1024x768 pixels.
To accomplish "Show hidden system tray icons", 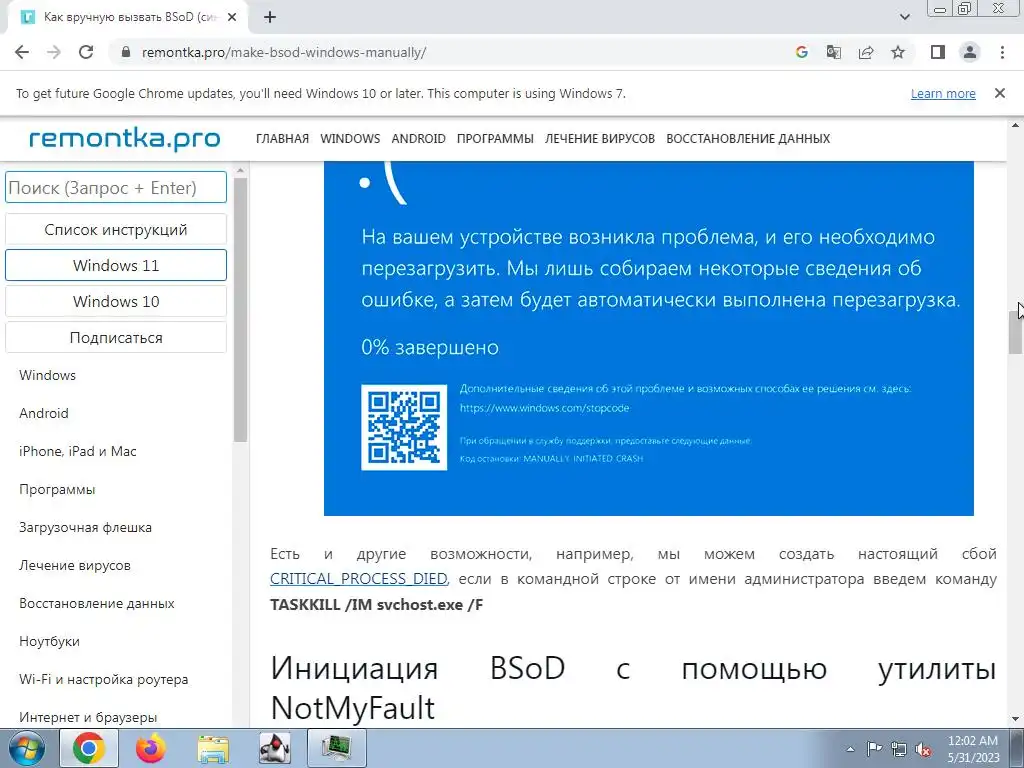I will 850,749.
